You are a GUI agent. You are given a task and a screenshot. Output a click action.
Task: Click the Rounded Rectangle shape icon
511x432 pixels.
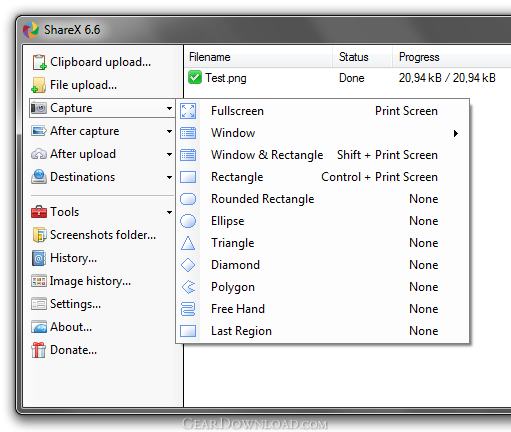[188, 199]
